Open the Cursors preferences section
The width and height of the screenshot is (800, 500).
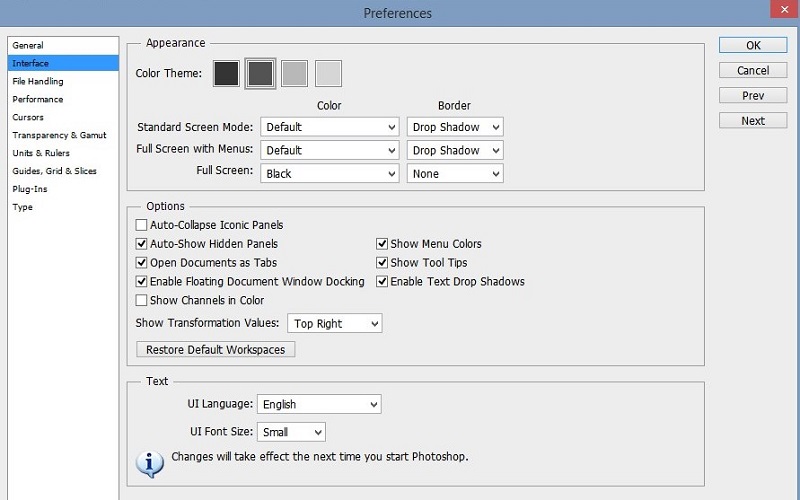(28, 118)
